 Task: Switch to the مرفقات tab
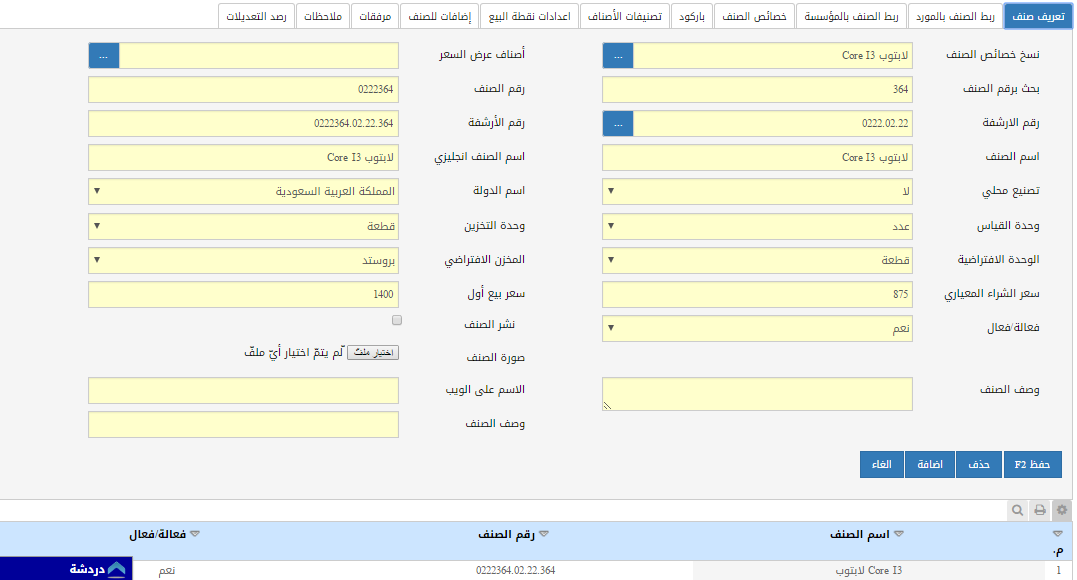373,16
